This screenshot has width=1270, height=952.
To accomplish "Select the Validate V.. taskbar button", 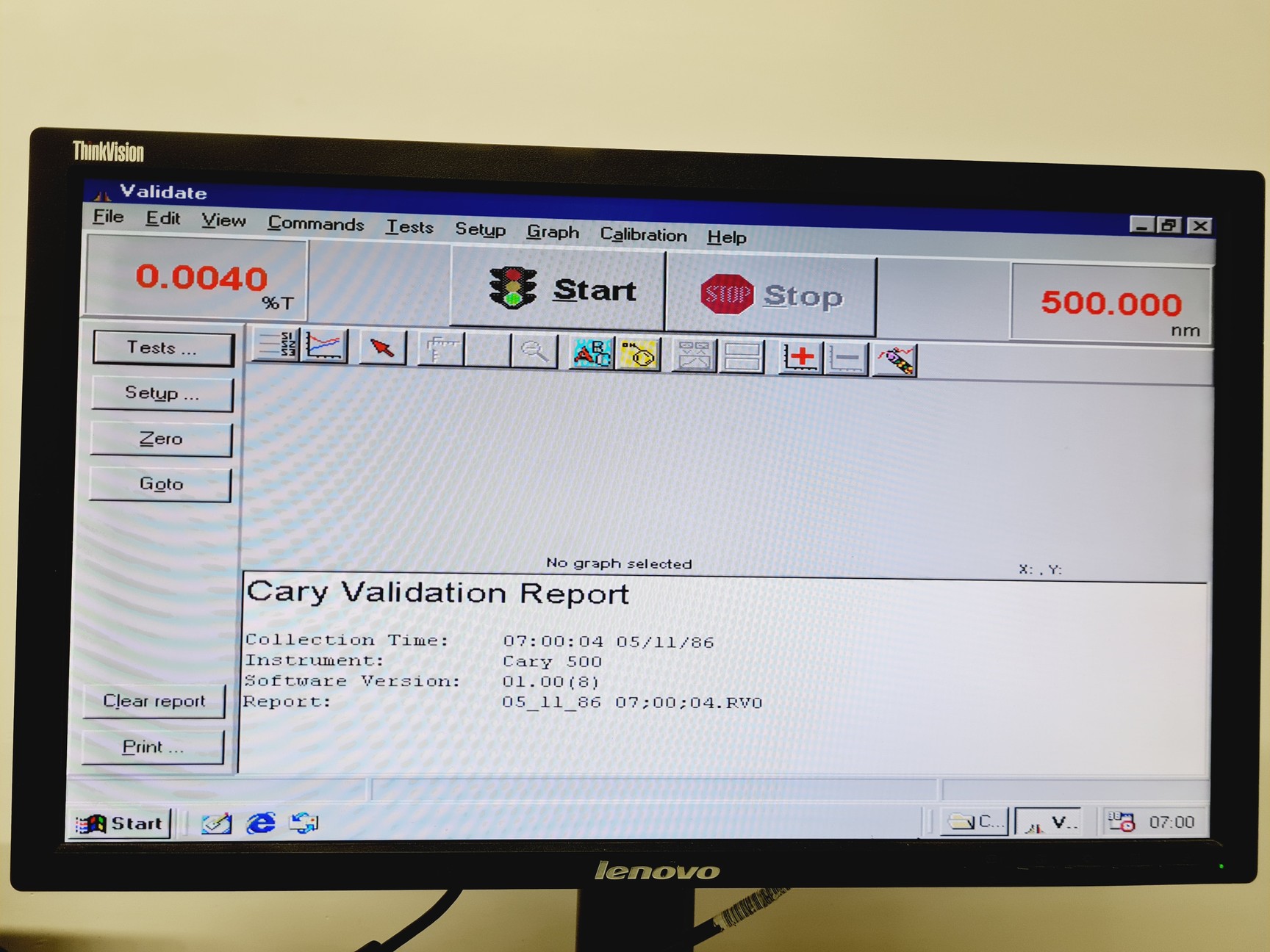I will (x=1050, y=822).
